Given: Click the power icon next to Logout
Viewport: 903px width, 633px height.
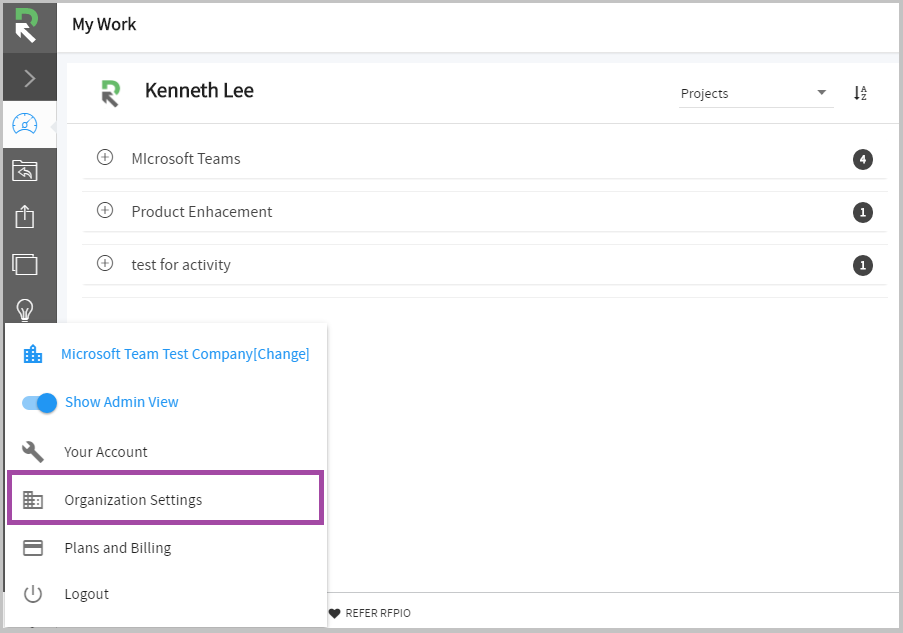Looking at the screenshot, I should (33, 594).
